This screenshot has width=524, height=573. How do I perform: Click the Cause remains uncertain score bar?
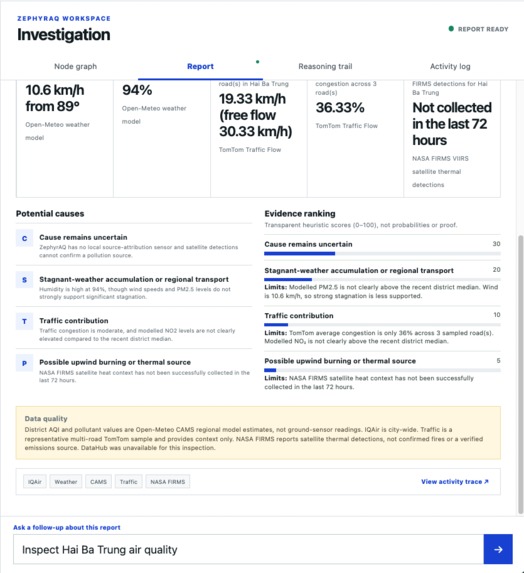[x=382, y=253]
